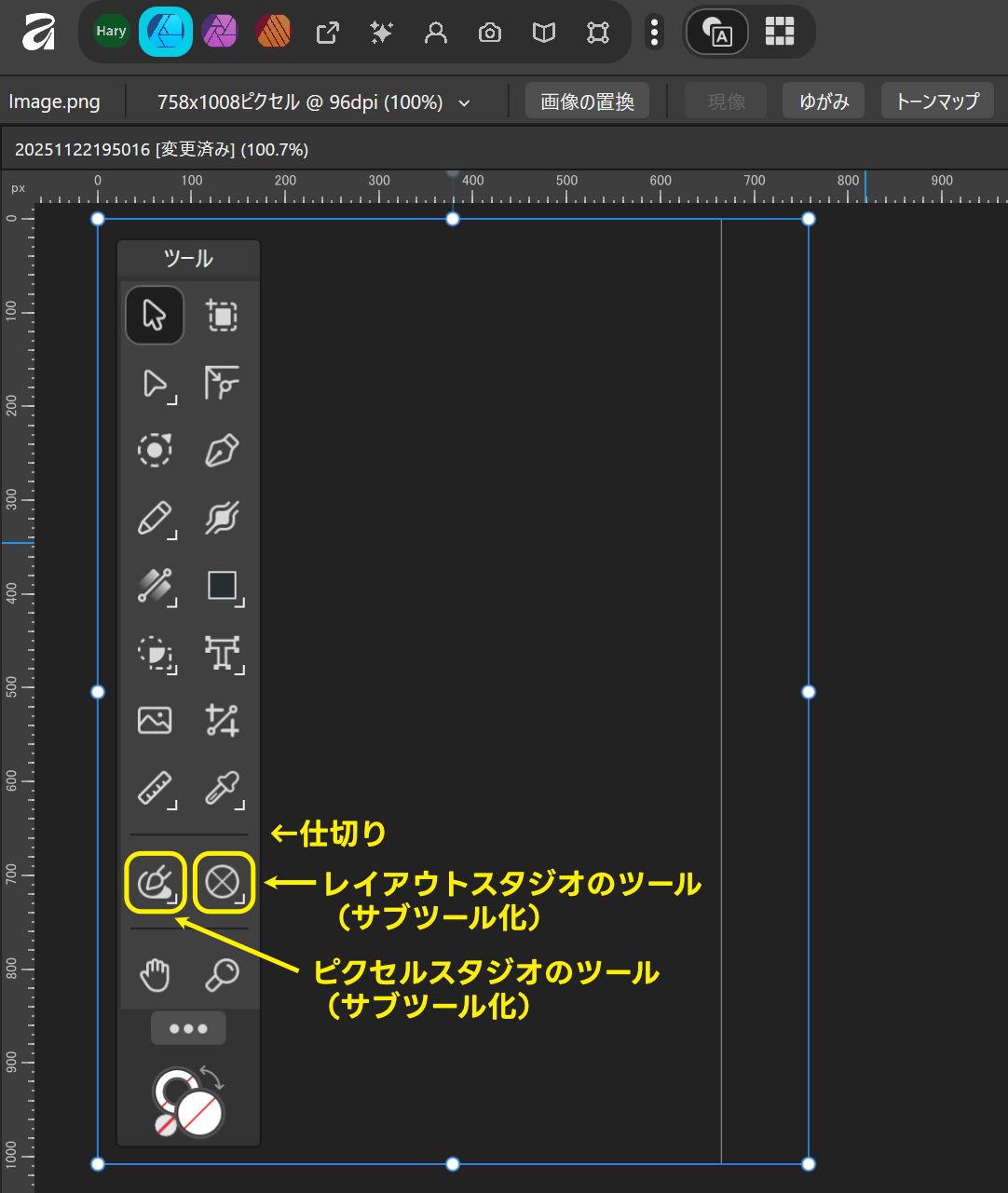The width and height of the screenshot is (1008, 1193).
Task: Click the Move arrow tool in the pictured ツール panel
Action: pos(155,316)
